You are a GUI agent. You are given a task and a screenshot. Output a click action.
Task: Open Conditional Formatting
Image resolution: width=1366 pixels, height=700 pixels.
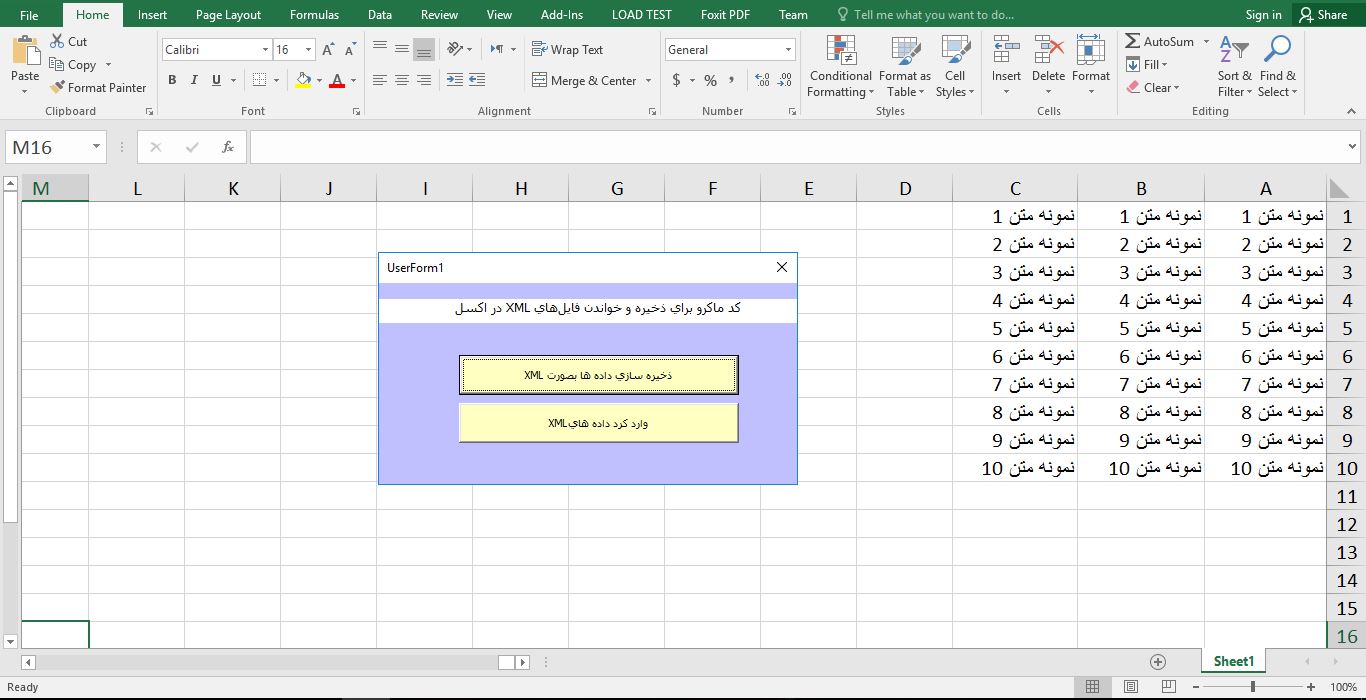[841, 66]
